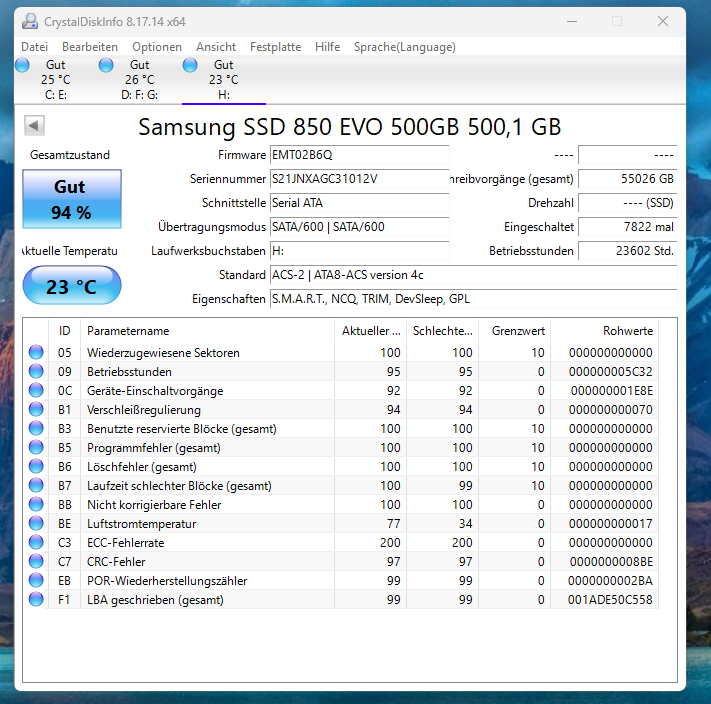The height and width of the screenshot is (704, 711).
Task: Click status orb for Laufzeit schlechter Blöcke row
Action: click(x=36, y=486)
